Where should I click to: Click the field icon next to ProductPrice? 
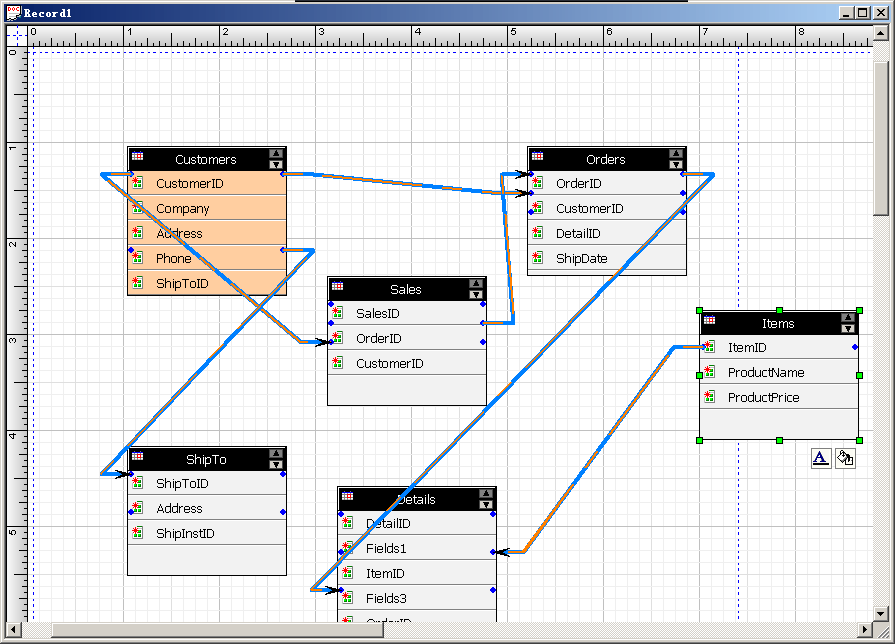click(x=709, y=397)
